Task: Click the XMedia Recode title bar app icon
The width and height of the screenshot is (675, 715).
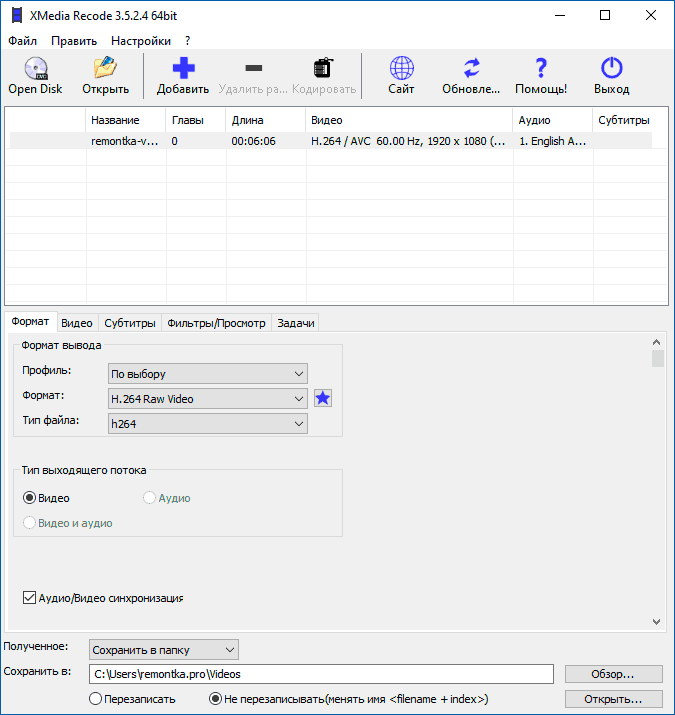Action: (x=17, y=16)
